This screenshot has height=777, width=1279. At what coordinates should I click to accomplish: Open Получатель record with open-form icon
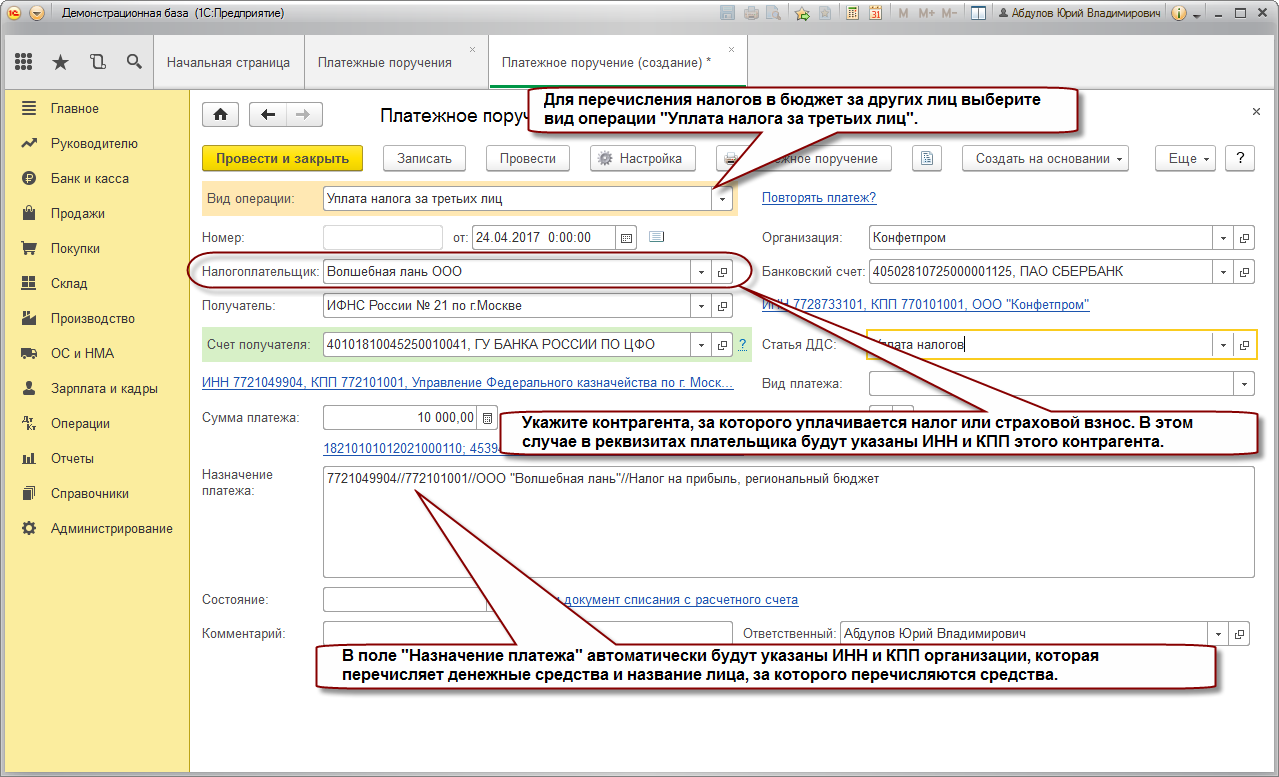(724, 306)
